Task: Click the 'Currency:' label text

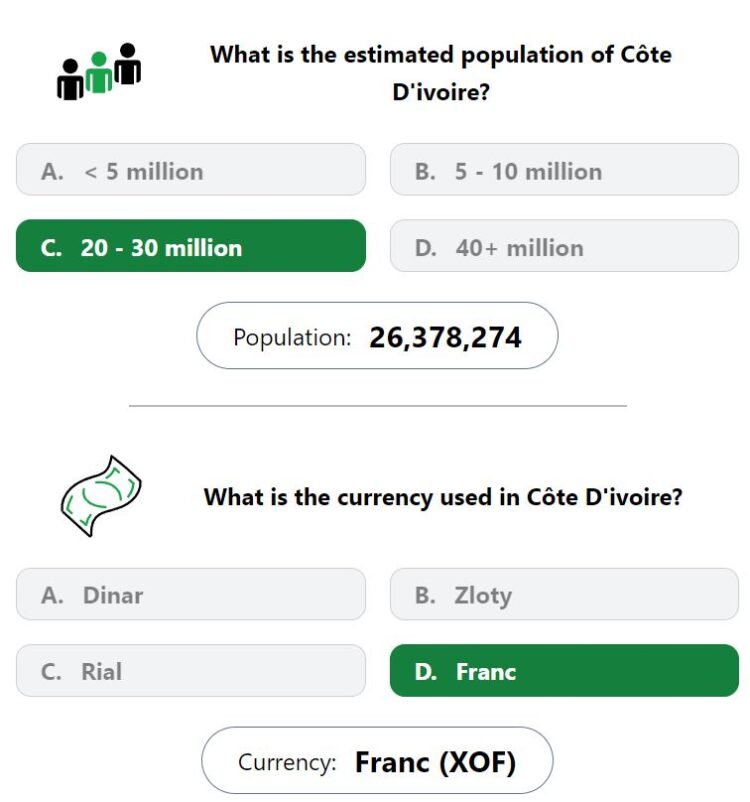Action: [287, 762]
